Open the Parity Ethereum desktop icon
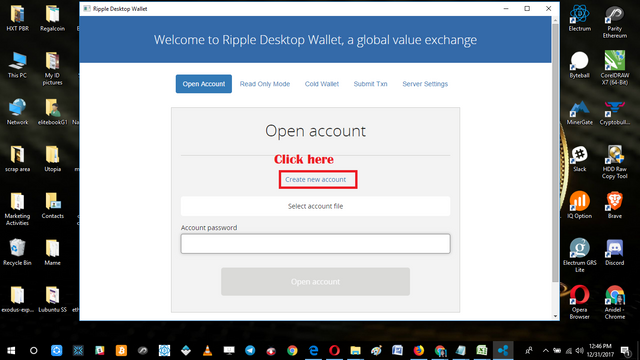Image resolution: width=640 pixels, height=360 pixels. [x=615, y=22]
